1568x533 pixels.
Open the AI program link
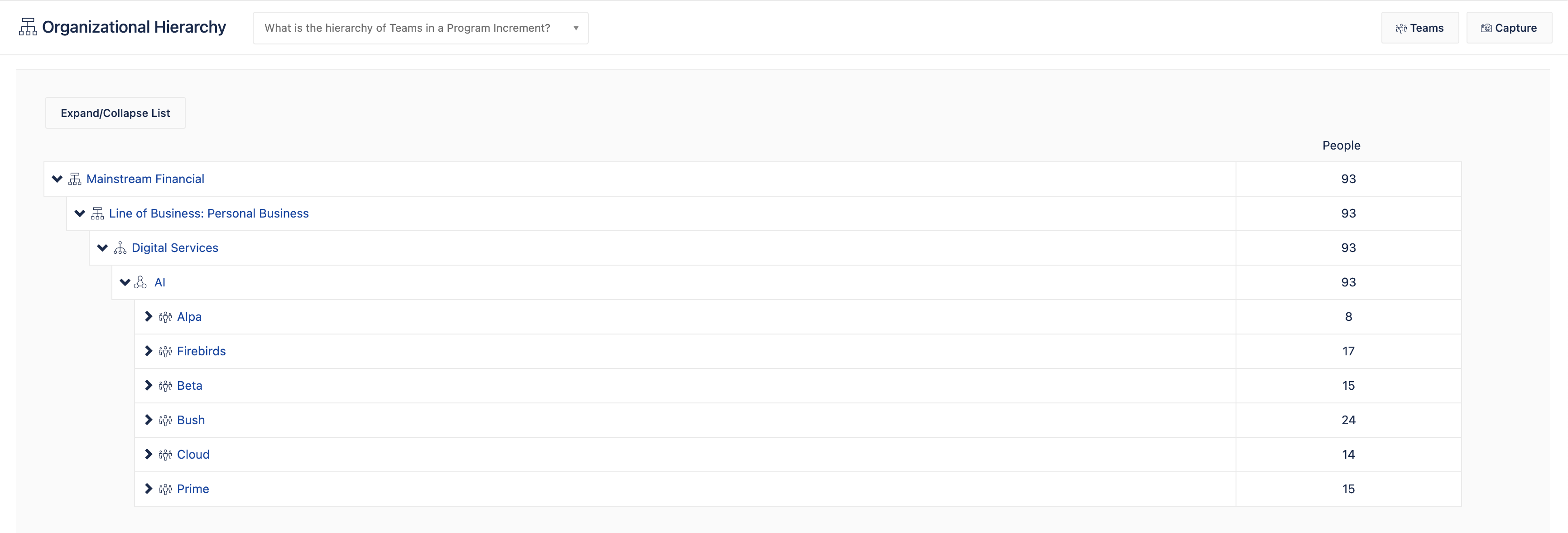point(159,283)
